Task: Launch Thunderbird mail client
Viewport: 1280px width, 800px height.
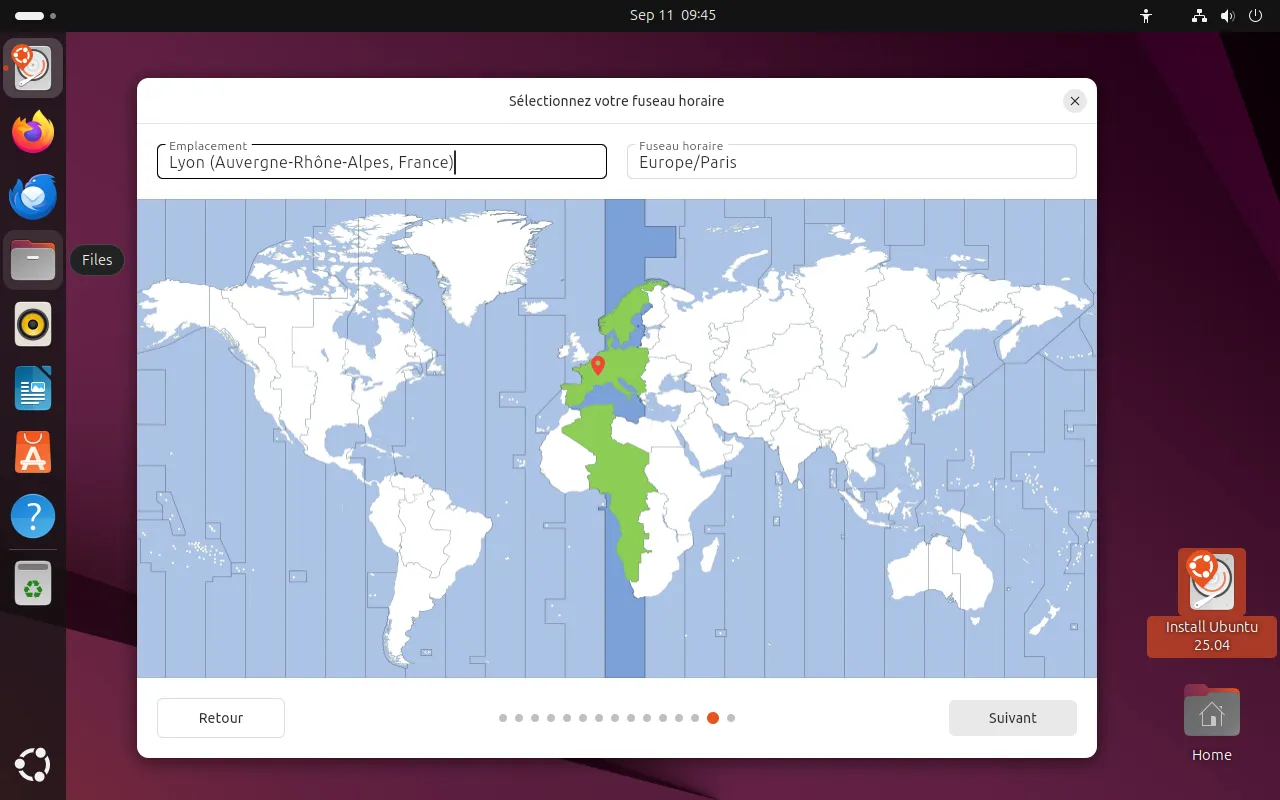Action: point(33,196)
